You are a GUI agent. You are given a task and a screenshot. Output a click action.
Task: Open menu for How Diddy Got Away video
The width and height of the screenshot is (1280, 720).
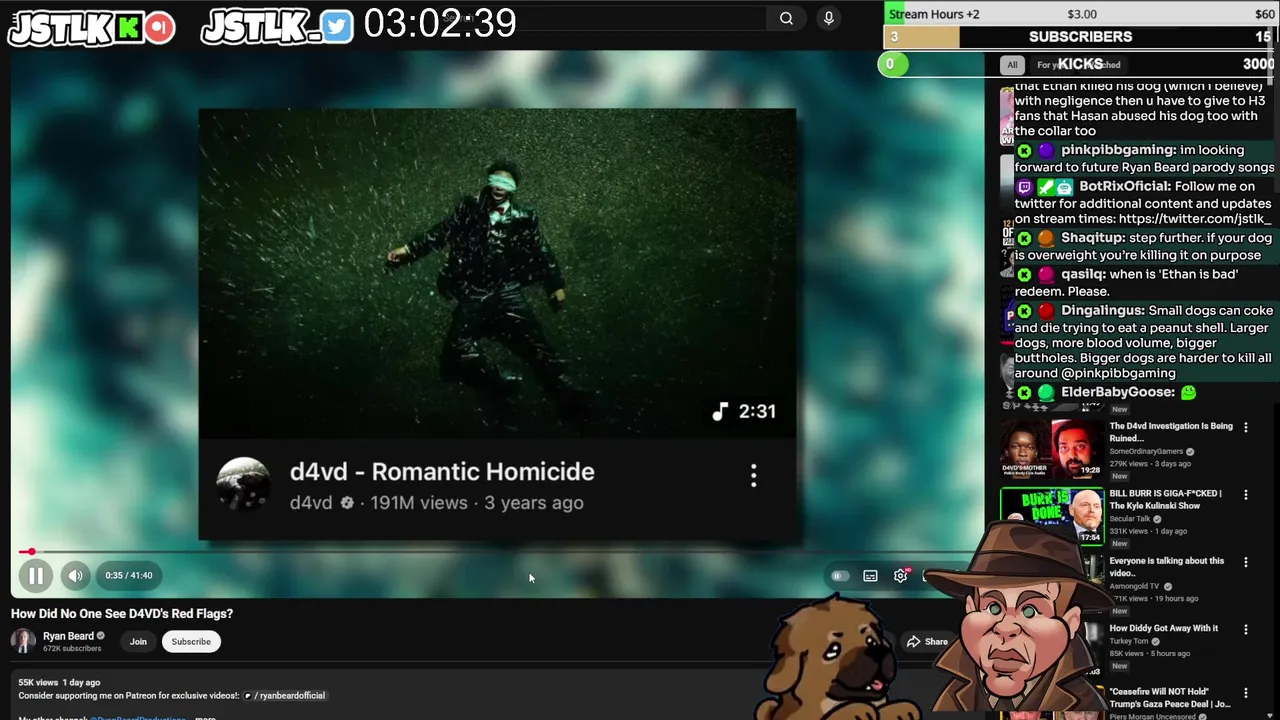pos(1245,629)
